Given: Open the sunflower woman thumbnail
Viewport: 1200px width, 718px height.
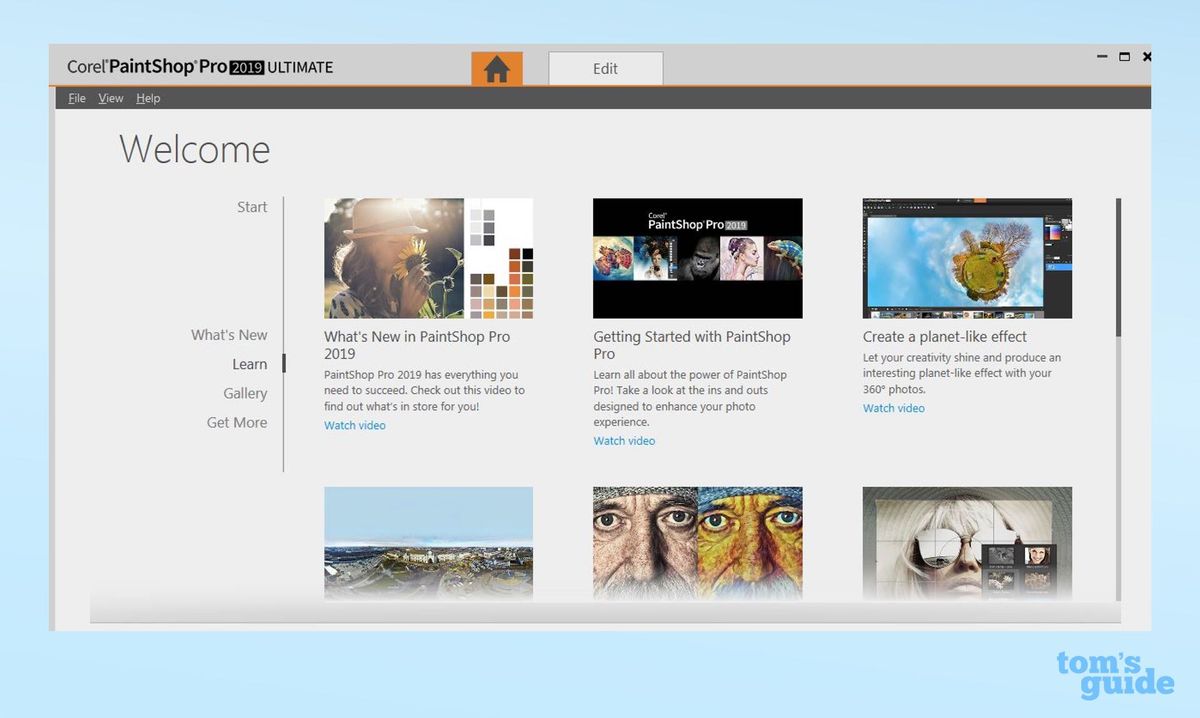Looking at the screenshot, I should click(428, 258).
